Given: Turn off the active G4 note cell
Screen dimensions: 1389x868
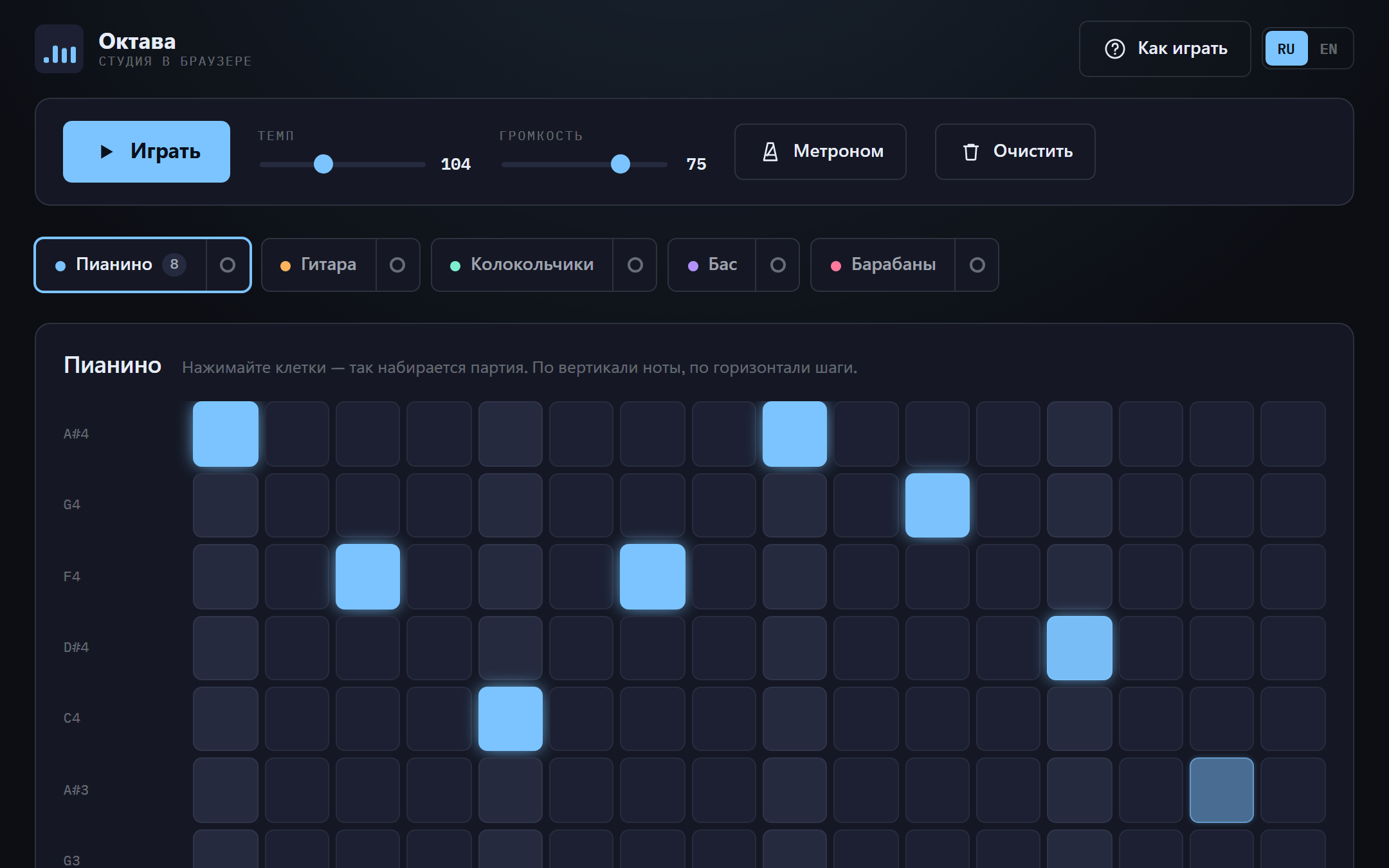Looking at the screenshot, I should 938,505.
